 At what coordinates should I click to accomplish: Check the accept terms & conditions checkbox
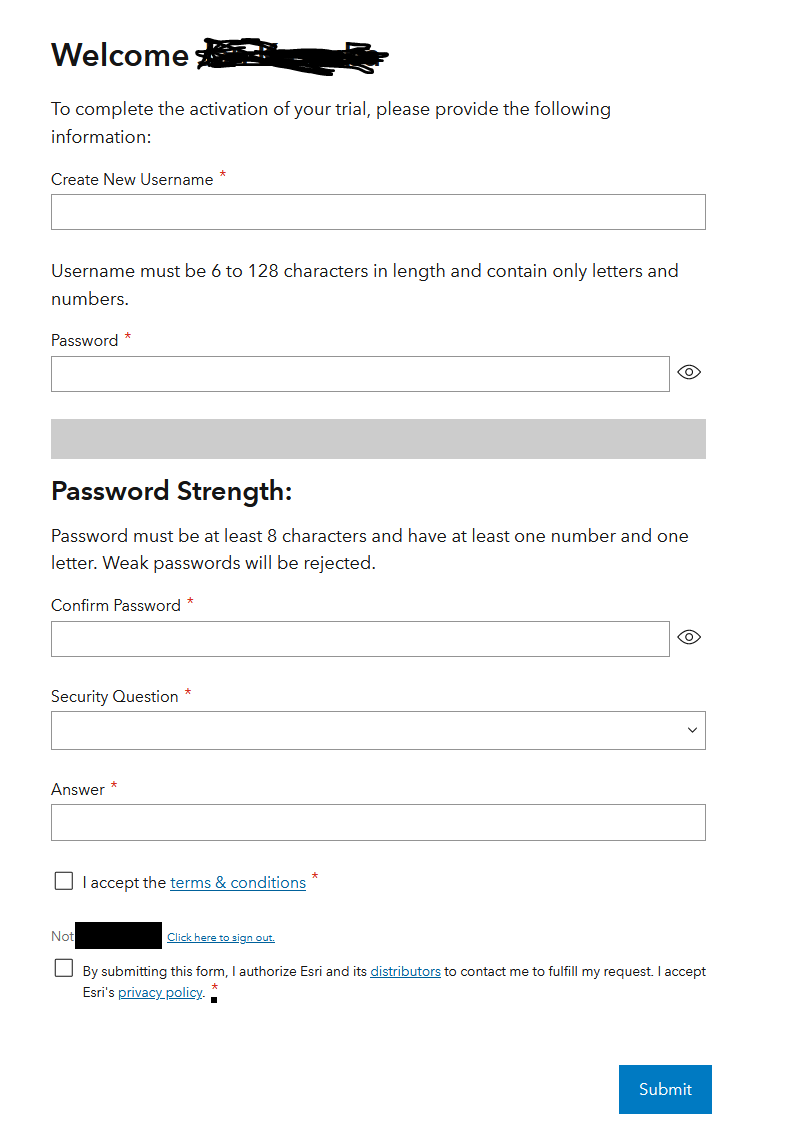point(64,881)
